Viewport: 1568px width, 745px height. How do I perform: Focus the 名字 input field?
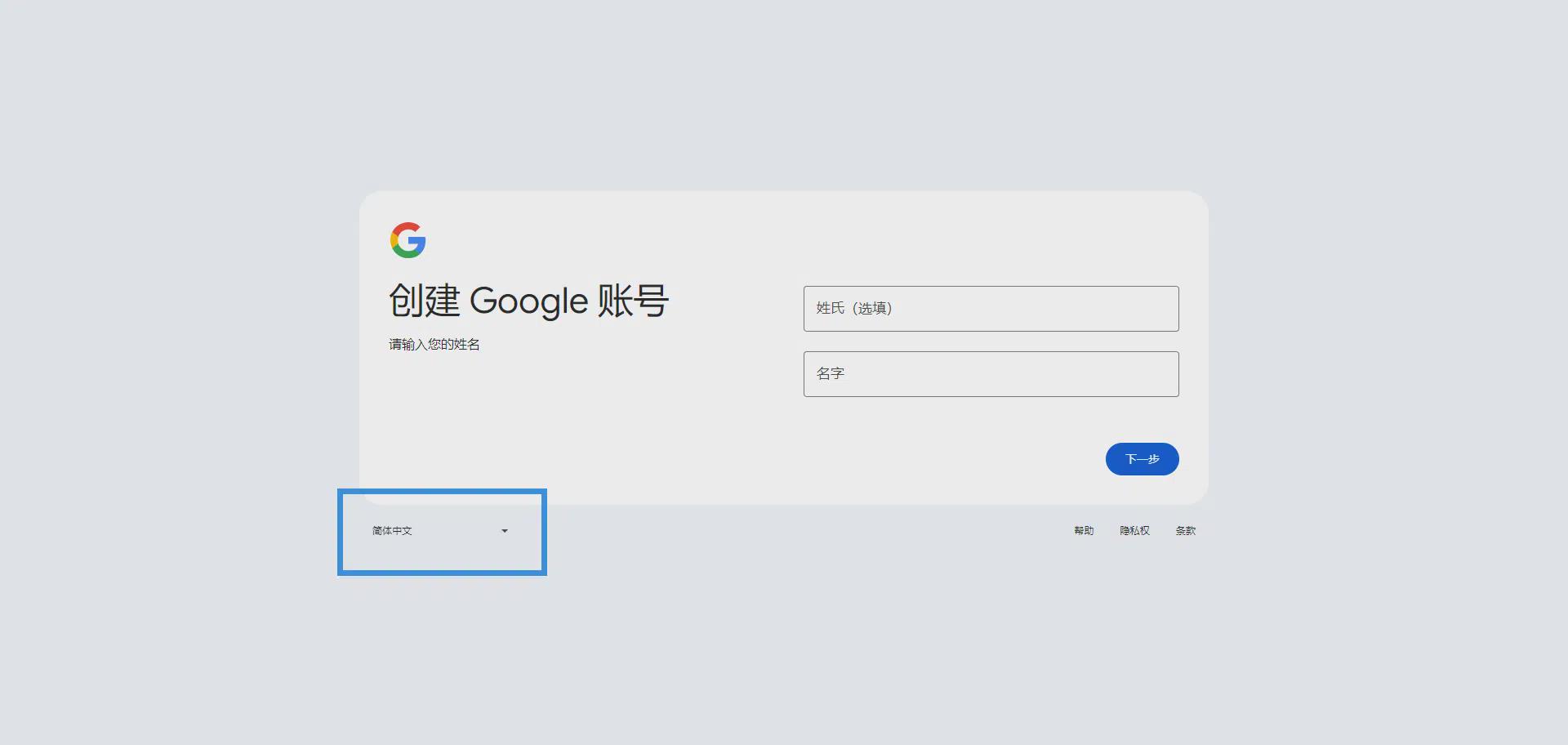991,374
